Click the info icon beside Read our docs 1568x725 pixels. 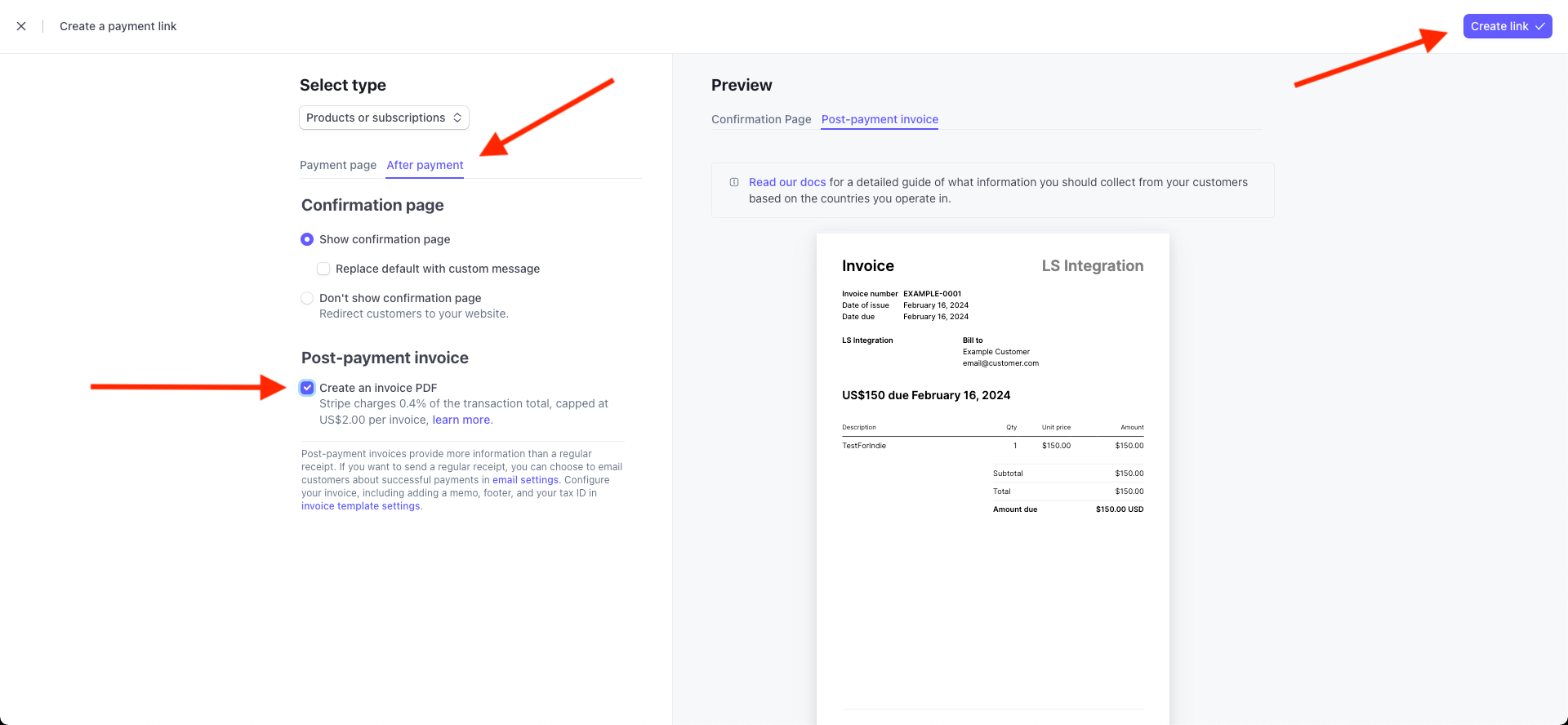tap(734, 182)
